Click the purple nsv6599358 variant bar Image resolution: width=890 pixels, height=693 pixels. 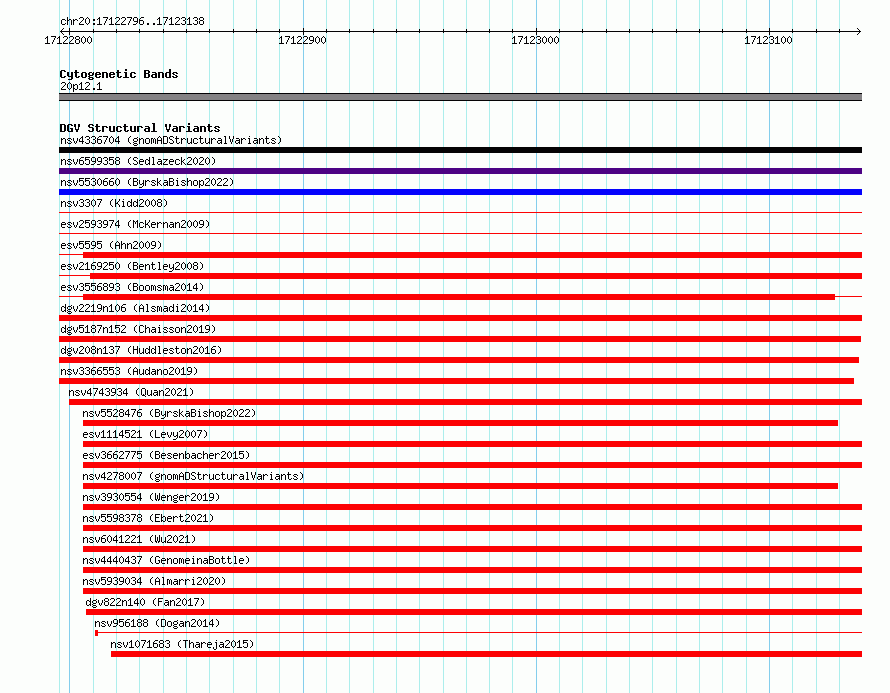(x=460, y=171)
